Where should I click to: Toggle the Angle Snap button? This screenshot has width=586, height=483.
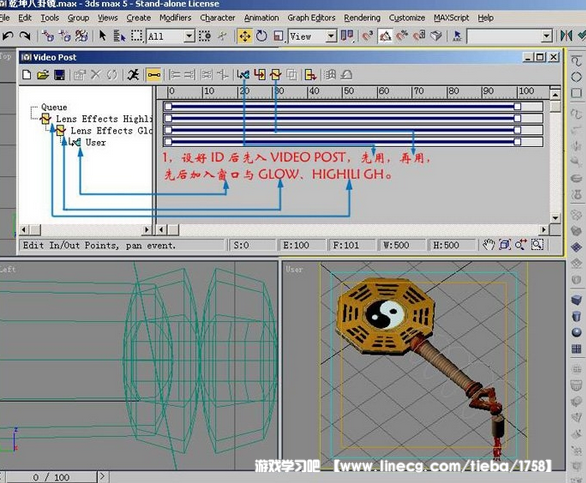(385, 36)
